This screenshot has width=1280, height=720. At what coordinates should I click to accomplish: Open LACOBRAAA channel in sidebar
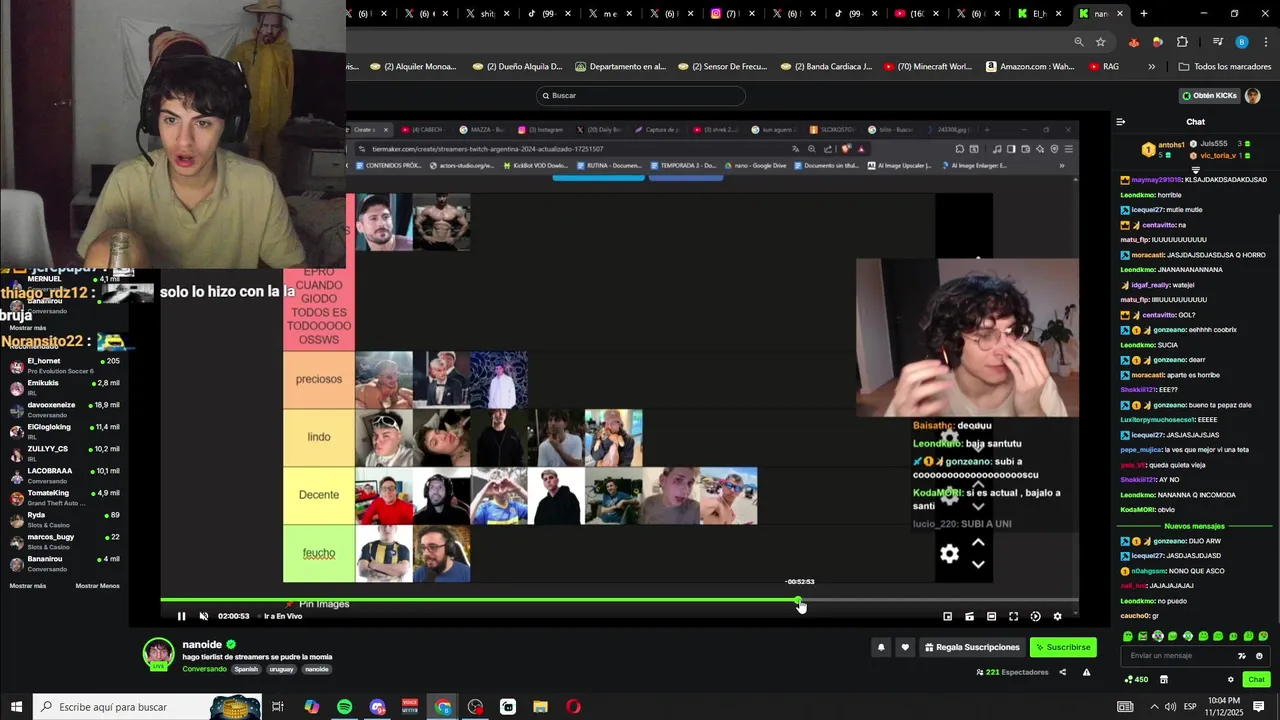[65, 475]
